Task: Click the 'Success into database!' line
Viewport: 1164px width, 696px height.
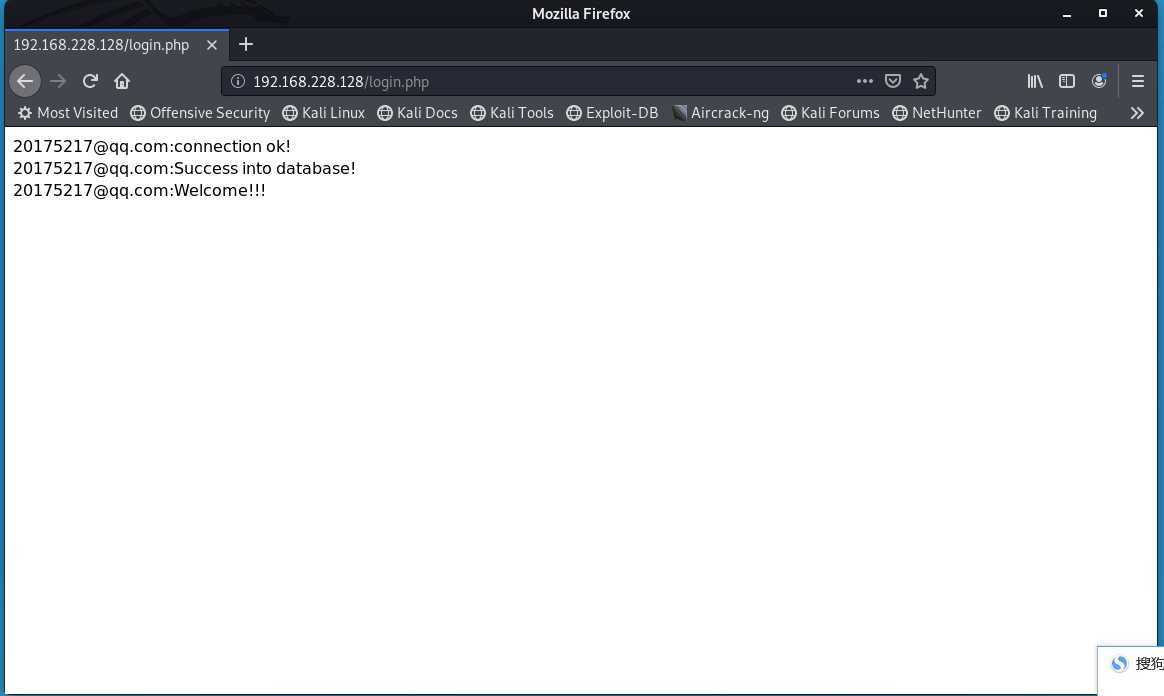Action: click(x=184, y=168)
